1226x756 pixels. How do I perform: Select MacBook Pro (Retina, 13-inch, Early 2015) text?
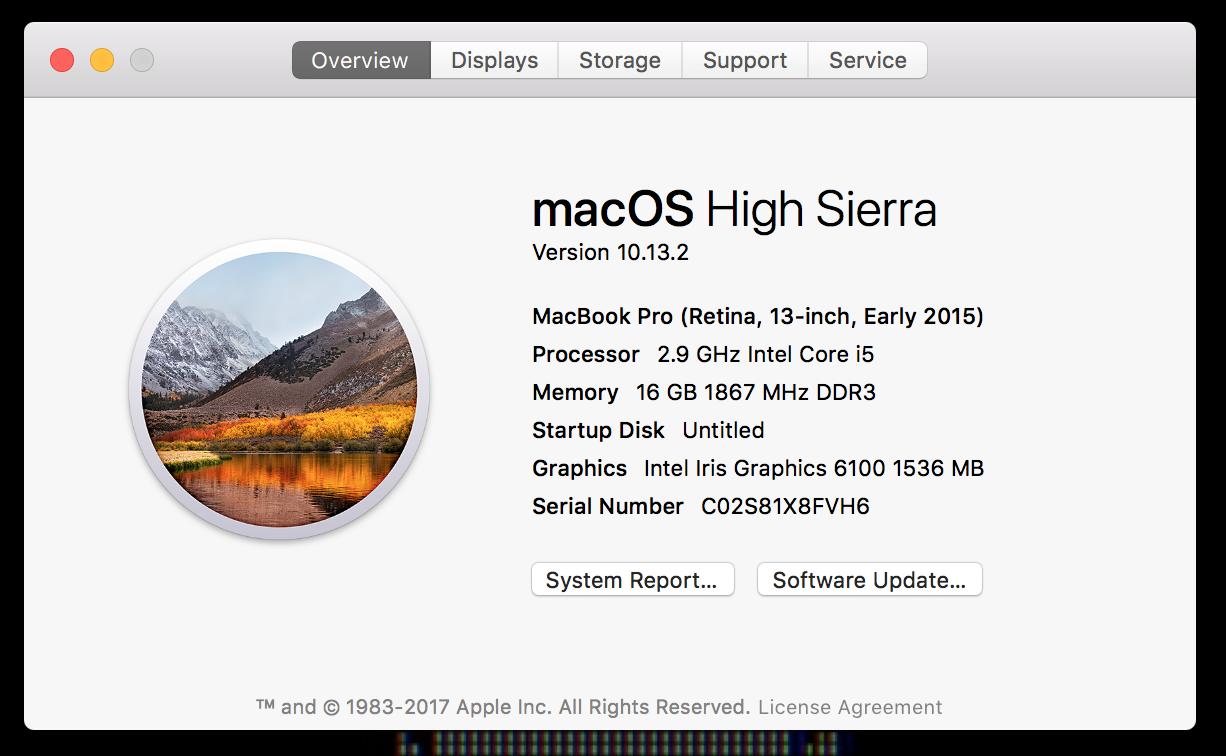(x=758, y=317)
